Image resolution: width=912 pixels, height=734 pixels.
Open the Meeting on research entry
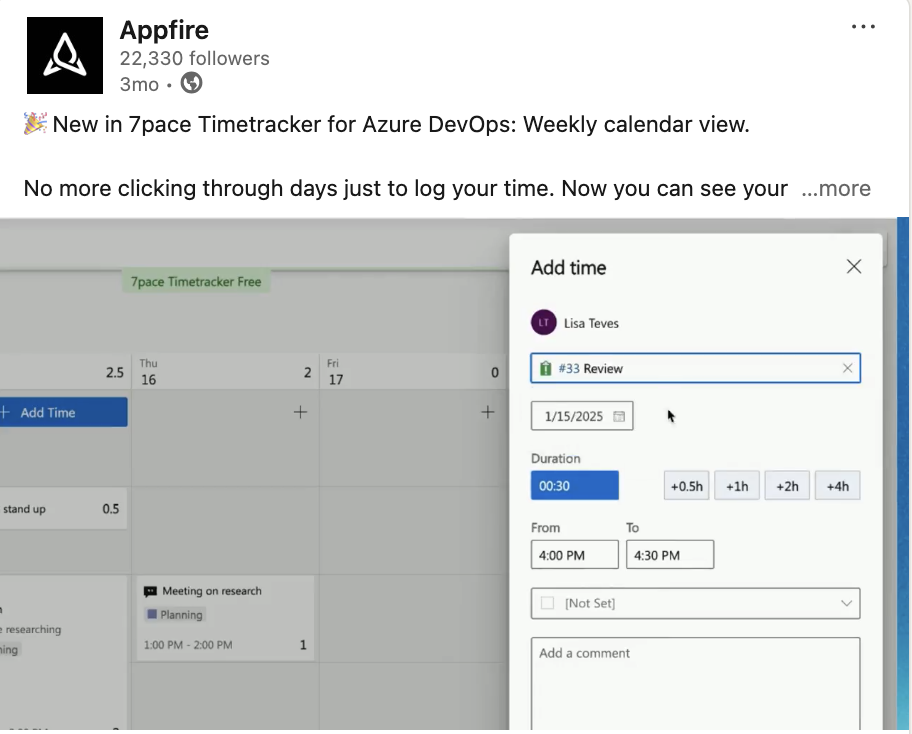point(225,618)
